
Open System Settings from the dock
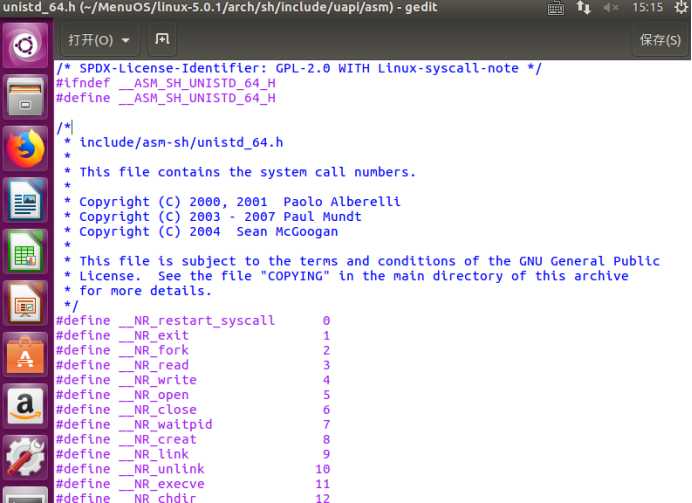(x=25, y=457)
